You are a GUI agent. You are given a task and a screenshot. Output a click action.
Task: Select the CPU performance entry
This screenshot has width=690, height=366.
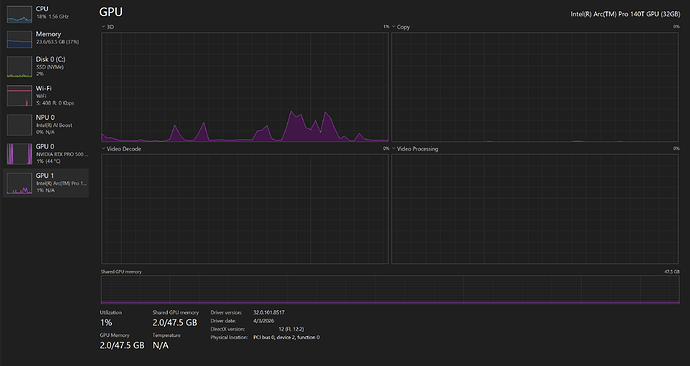(x=46, y=13)
